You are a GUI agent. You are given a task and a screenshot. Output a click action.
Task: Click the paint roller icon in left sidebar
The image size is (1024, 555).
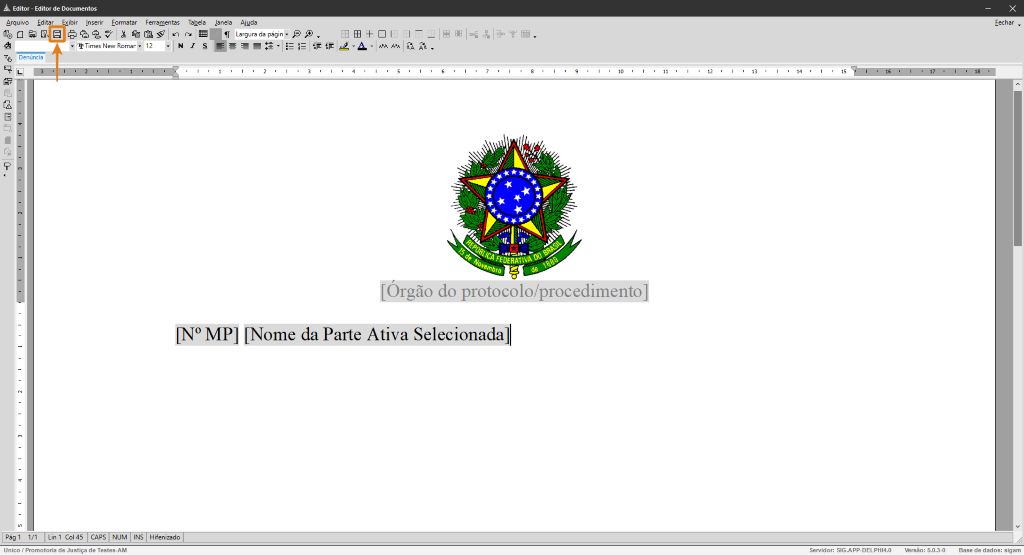(7, 166)
